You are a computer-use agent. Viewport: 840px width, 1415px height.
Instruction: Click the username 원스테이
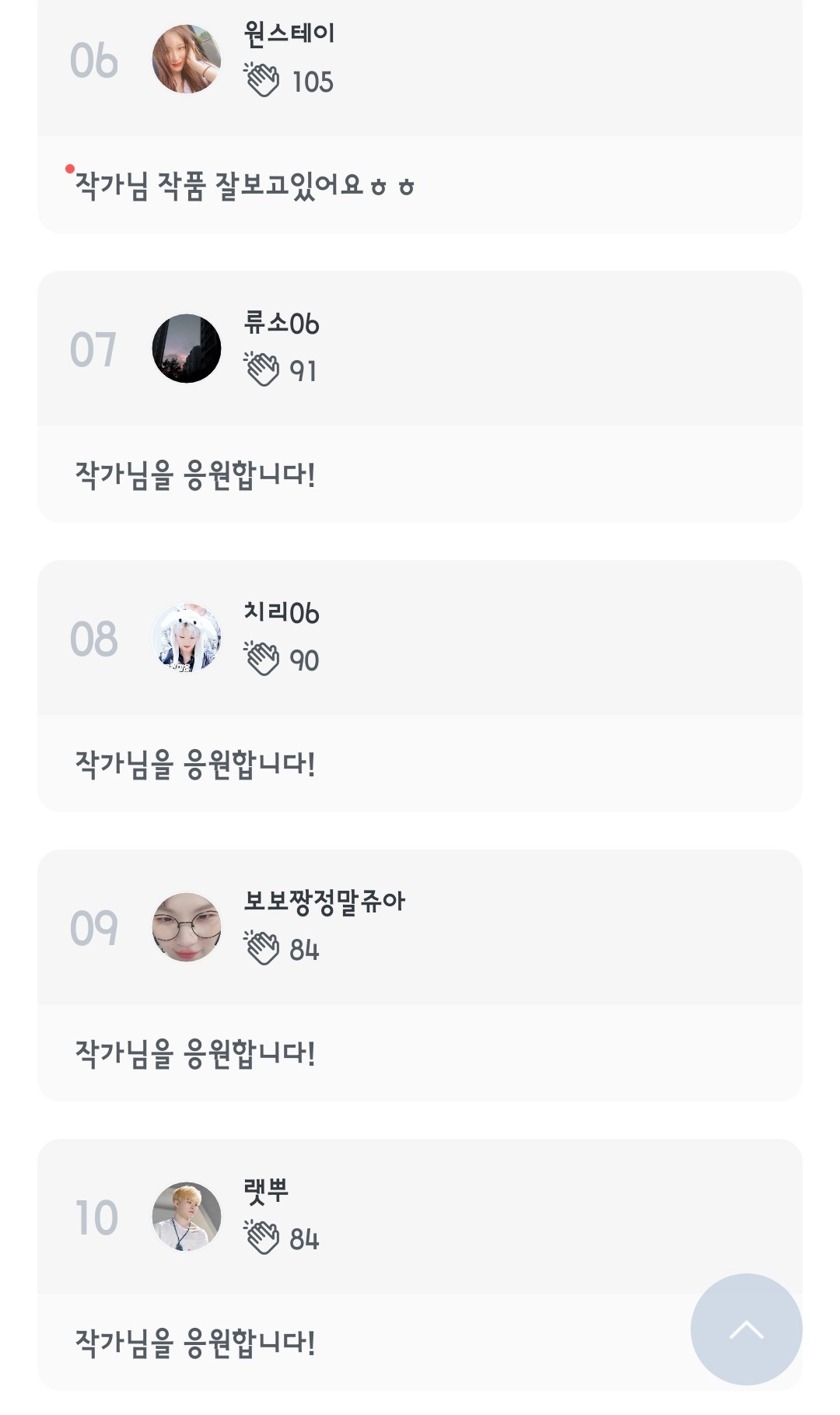tap(289, 33)
